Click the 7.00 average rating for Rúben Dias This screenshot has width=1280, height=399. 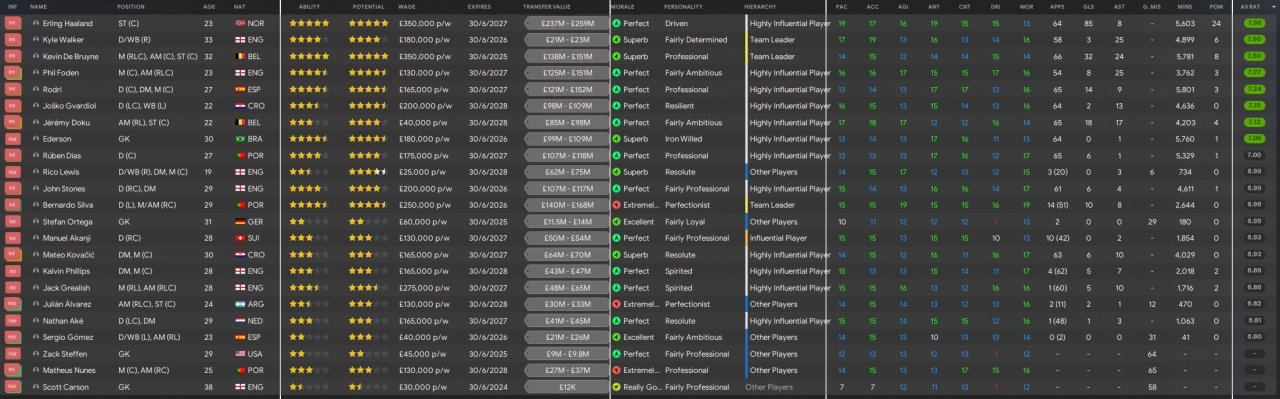(x=1254, y=155)
